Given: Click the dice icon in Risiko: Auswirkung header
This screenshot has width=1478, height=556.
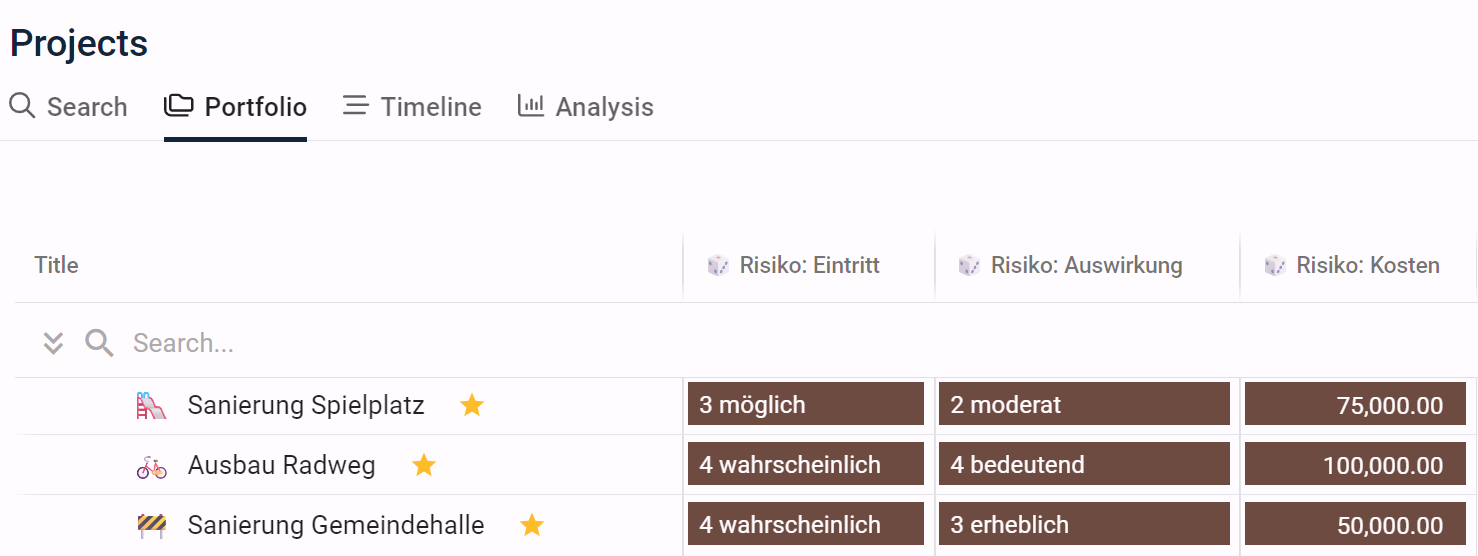Looking at the screenshot, I should (969, 266).
